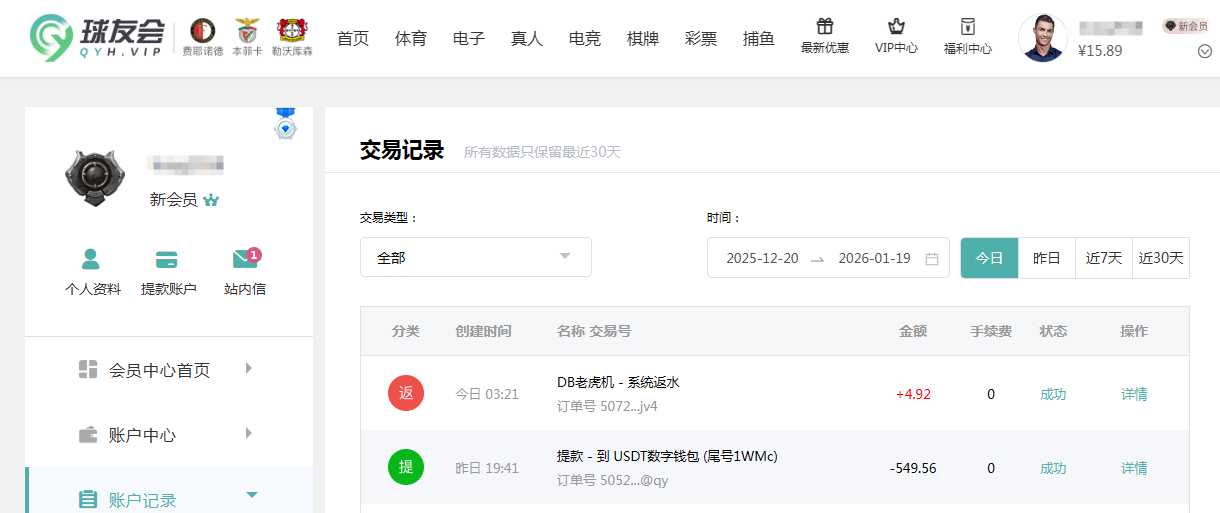
Task: Click the 新会员 badge in header
Action: pos(1185,26)
